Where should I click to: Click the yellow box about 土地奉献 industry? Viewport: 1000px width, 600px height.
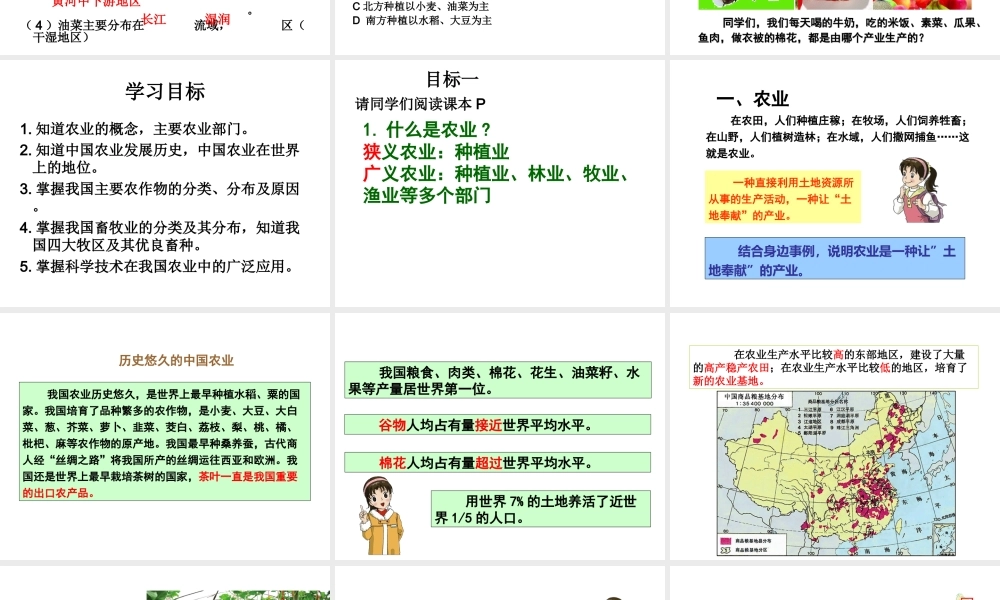click(x=783, y=197)
